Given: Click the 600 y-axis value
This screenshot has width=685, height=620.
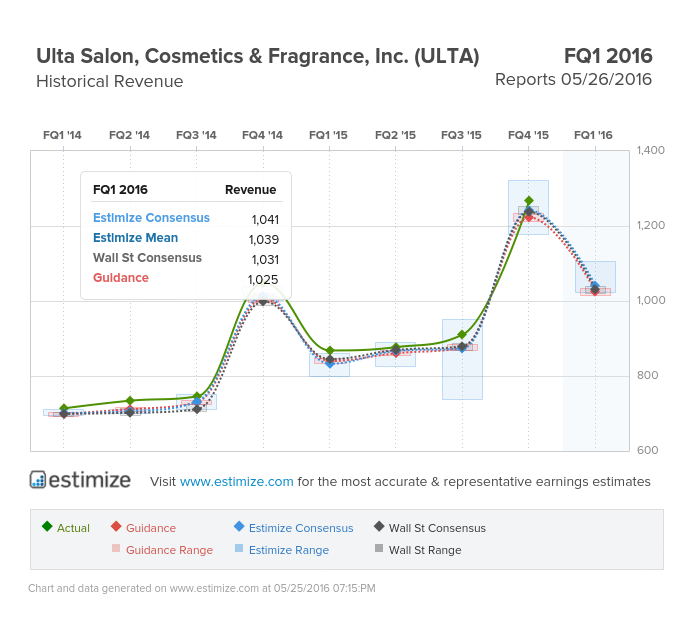Looking at the screenshot, I should 647,450.
